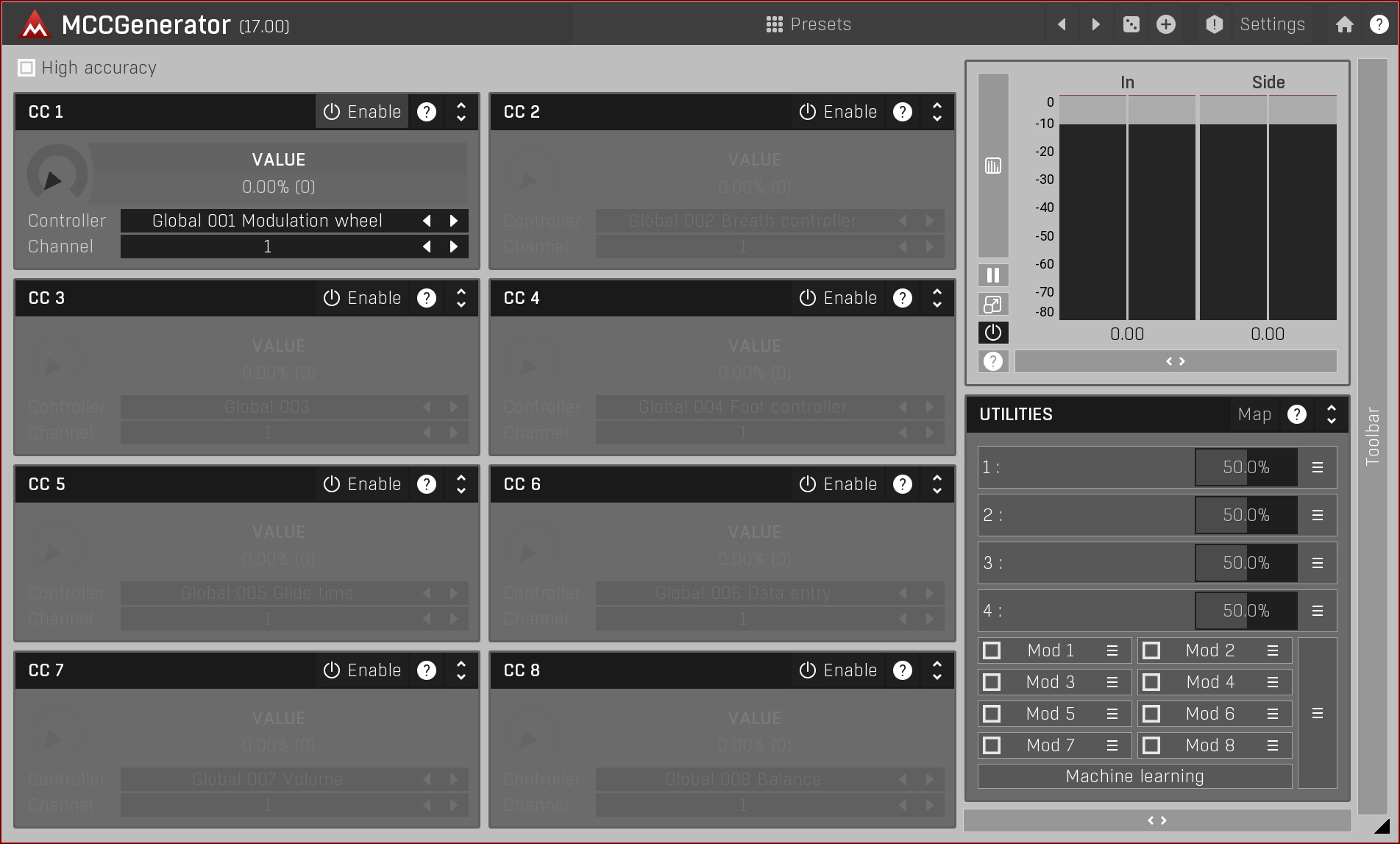Open the Presets menu
Screen dimensions: 1400x844
808,24
